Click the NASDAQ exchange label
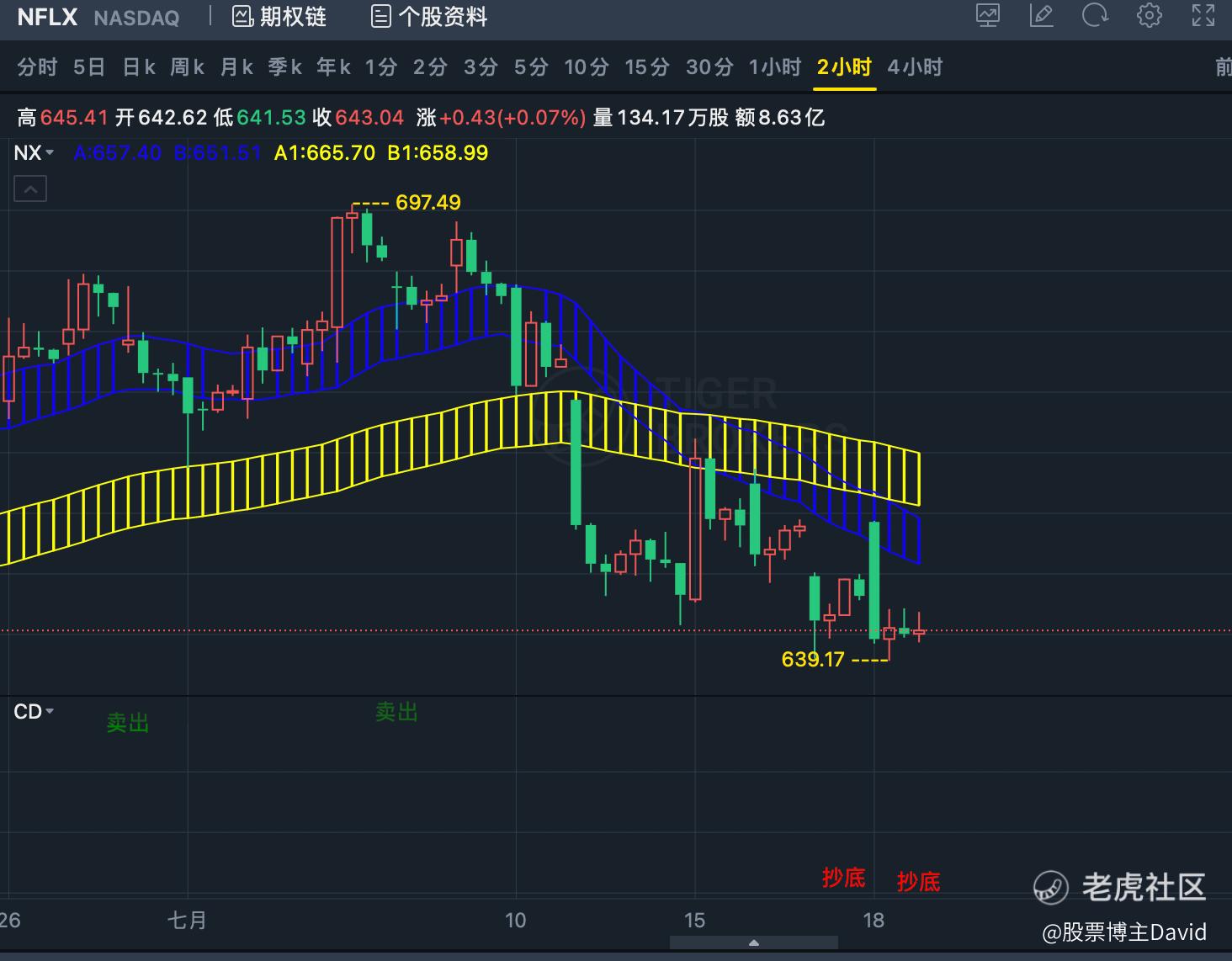 pos(136,18)
